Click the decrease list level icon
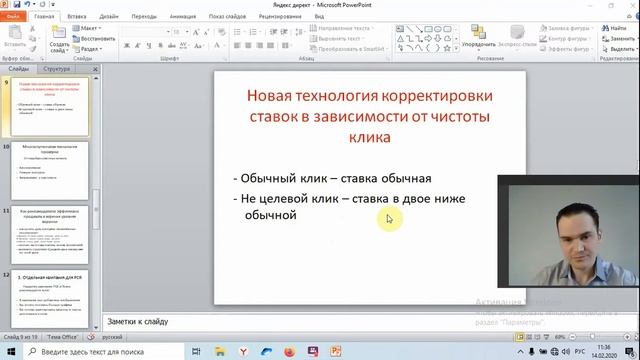Screen dimensions: 640x360 coord(273,32)
